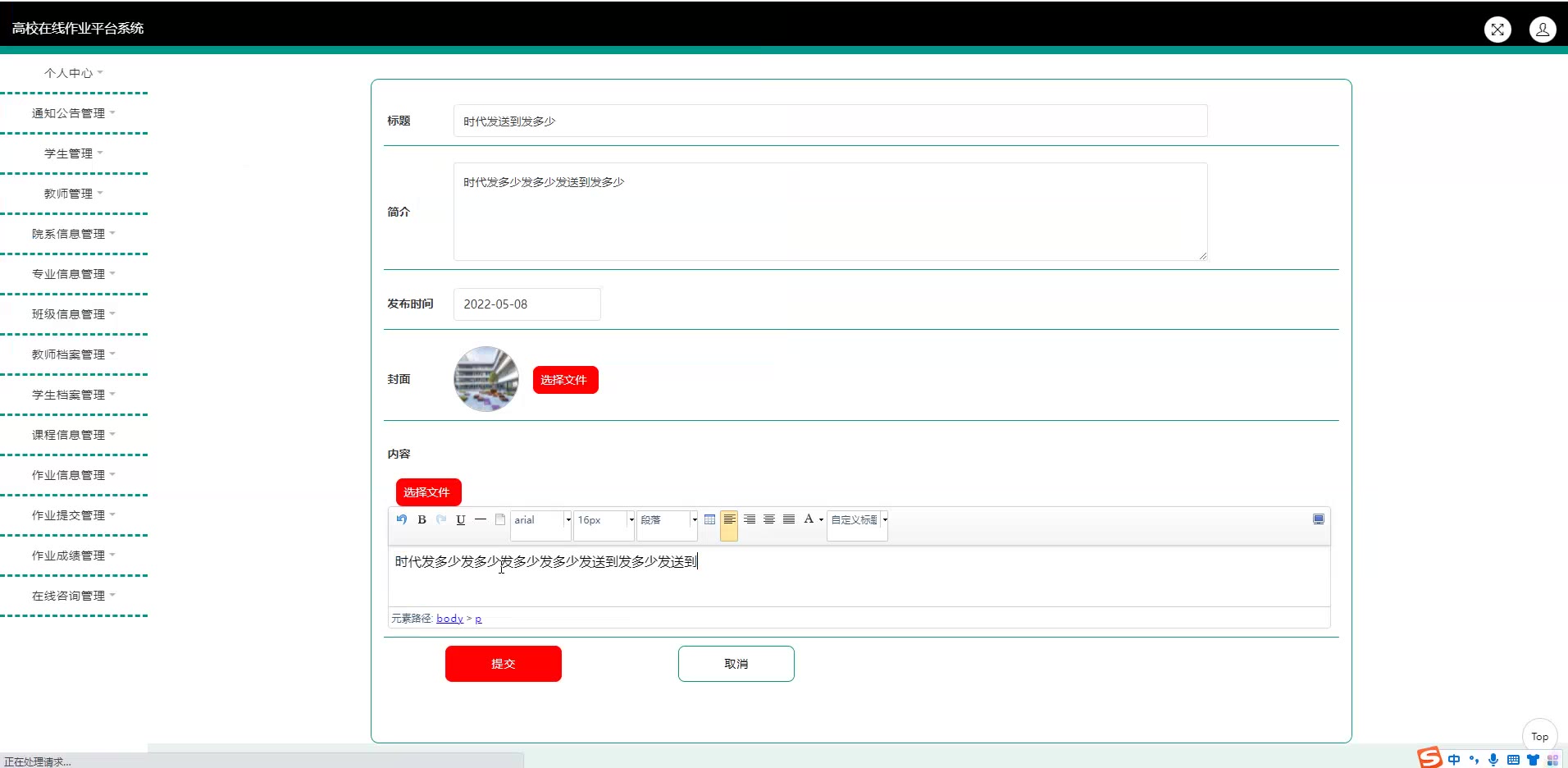This screenshot has width=1568, height=768.
Task: Toggle underline formatting in the editor
Action: (461, 519)
